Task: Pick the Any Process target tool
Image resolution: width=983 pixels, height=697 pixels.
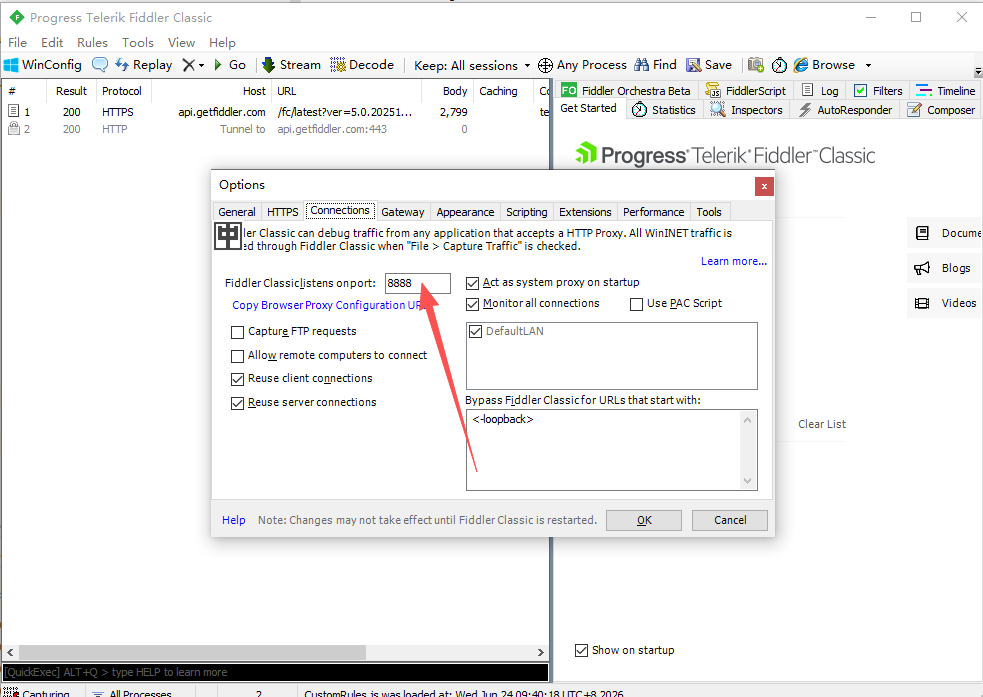Action: pyautogui.click(x=582, y=65)
